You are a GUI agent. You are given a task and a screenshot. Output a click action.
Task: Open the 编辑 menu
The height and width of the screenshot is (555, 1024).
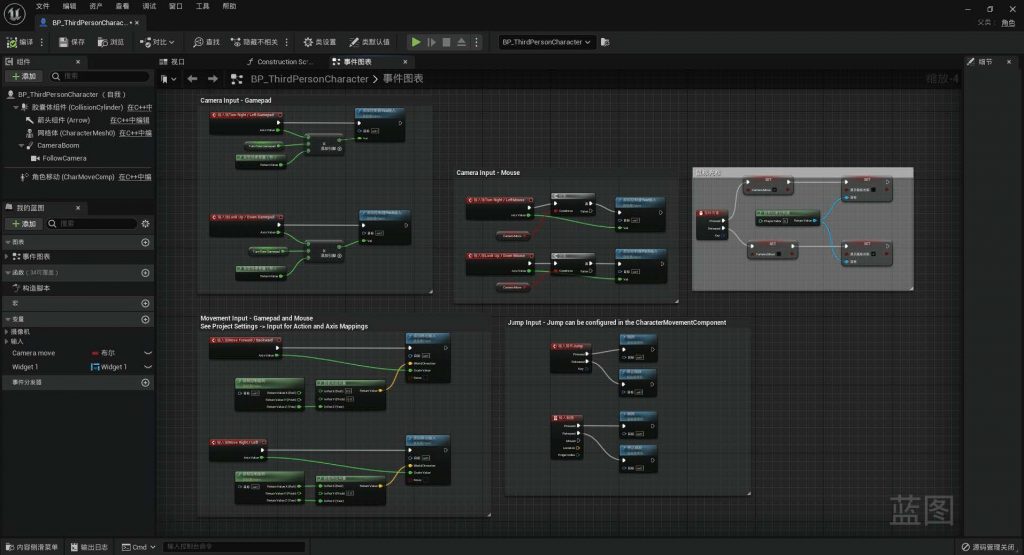click(69, 6)
